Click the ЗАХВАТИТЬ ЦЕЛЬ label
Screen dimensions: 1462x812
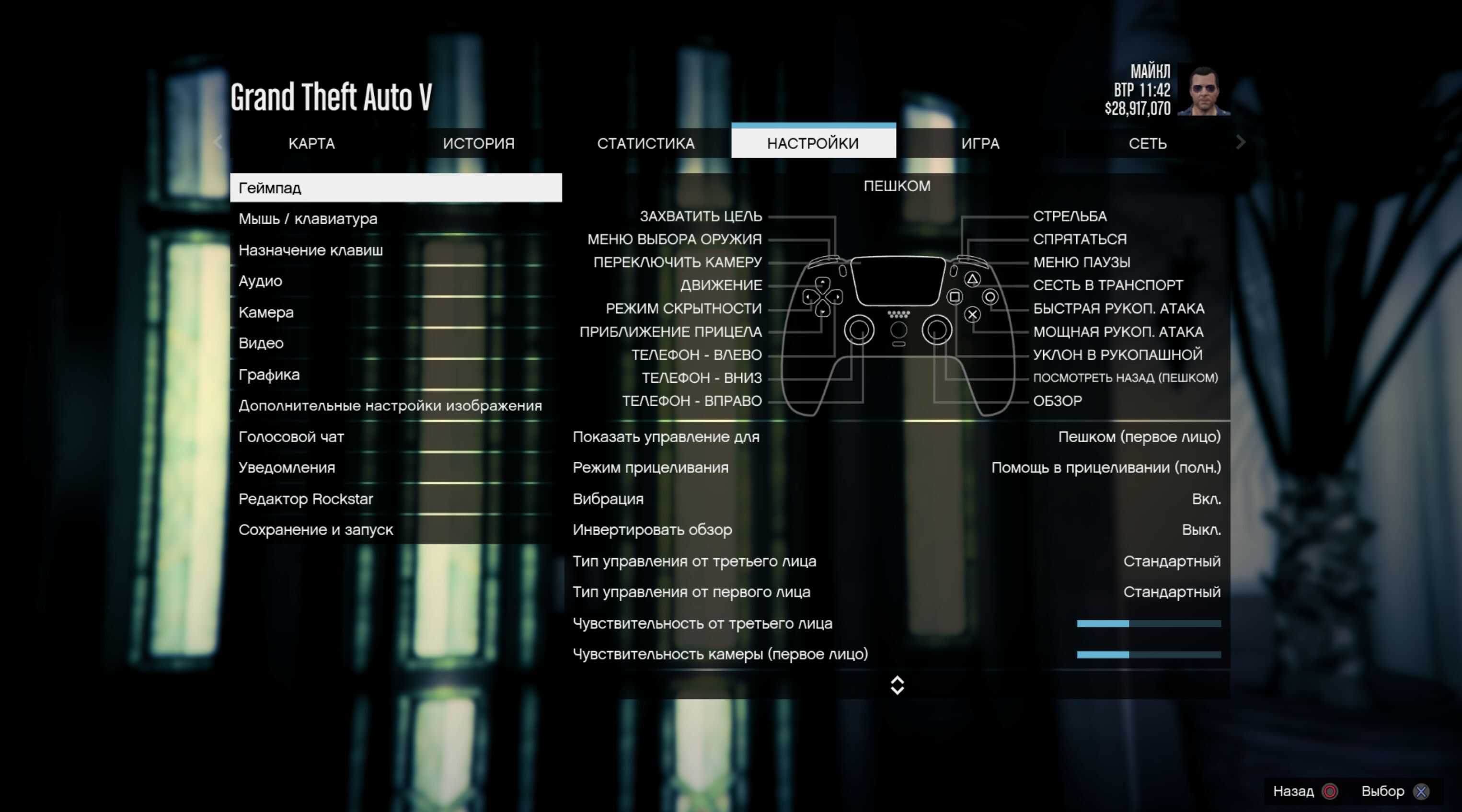pyautogui.click(x=701, y=216)
